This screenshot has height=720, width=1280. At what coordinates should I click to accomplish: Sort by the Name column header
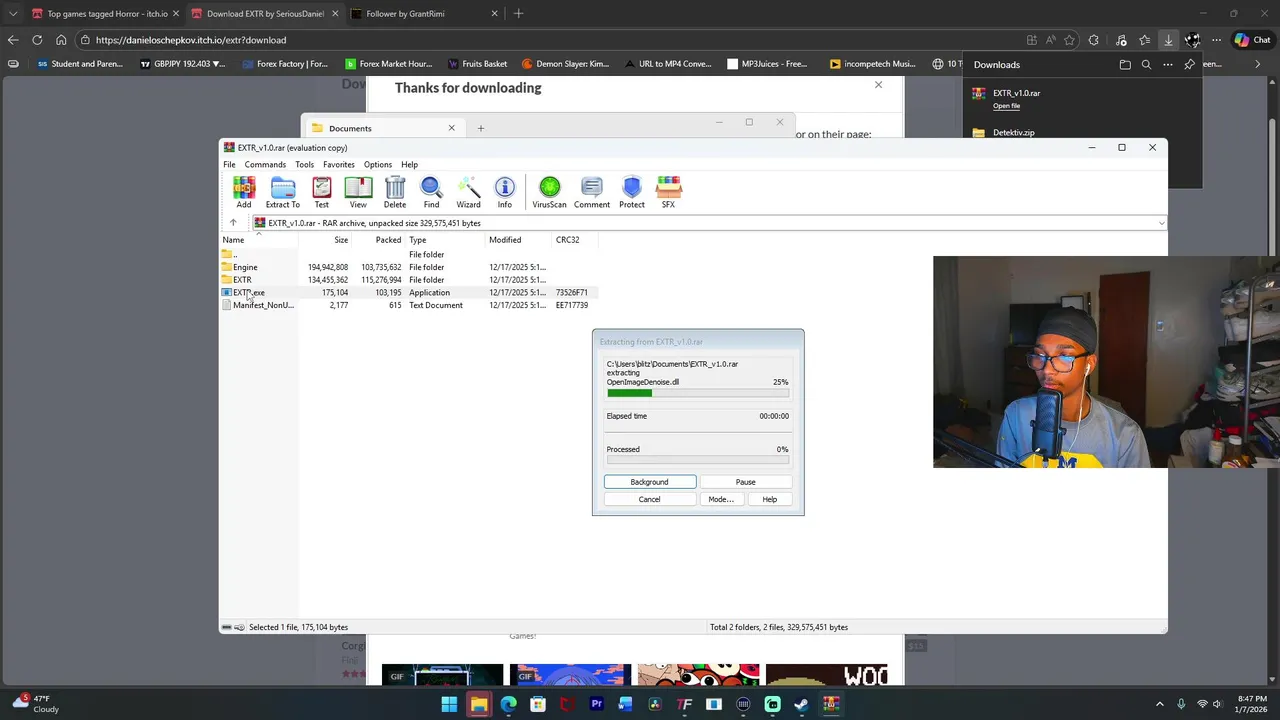[259, 240]
